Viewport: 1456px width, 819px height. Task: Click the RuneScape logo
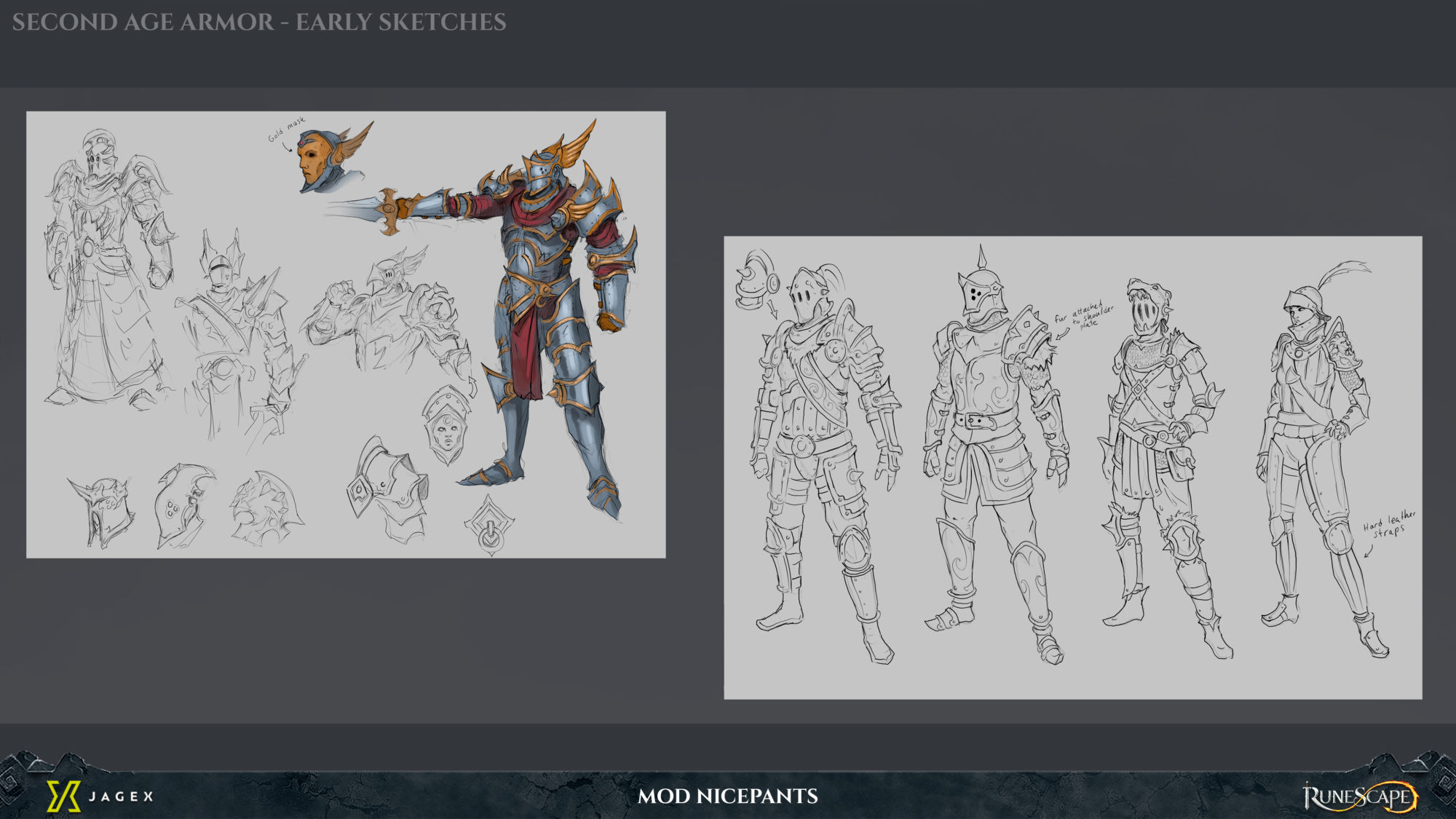point(1359,796)
